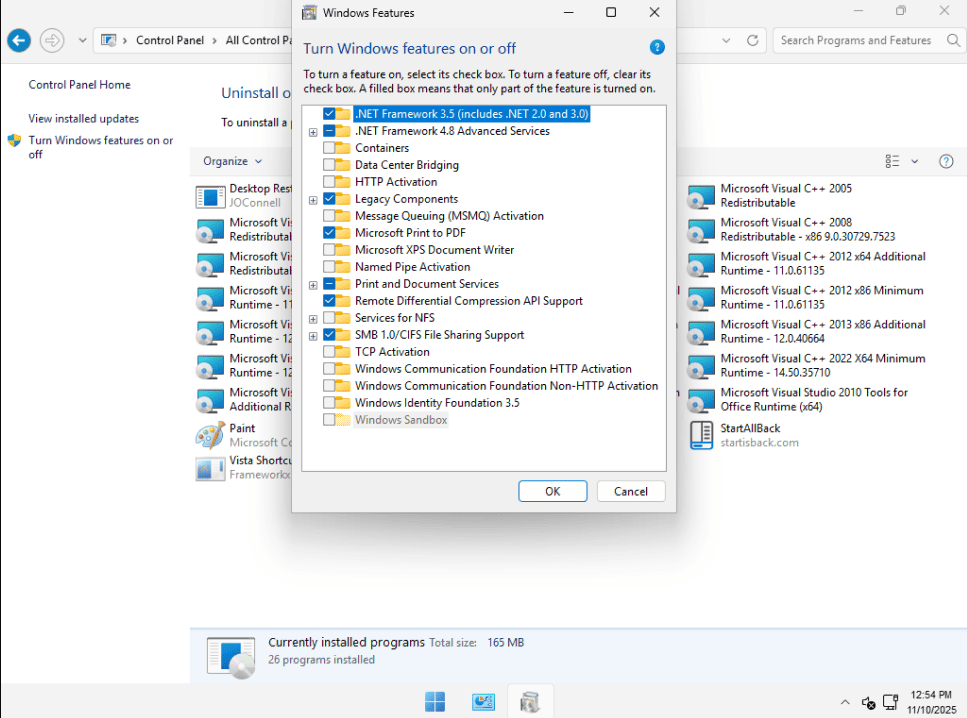Expand Legacy Components tree node

[x=313, y=200]
